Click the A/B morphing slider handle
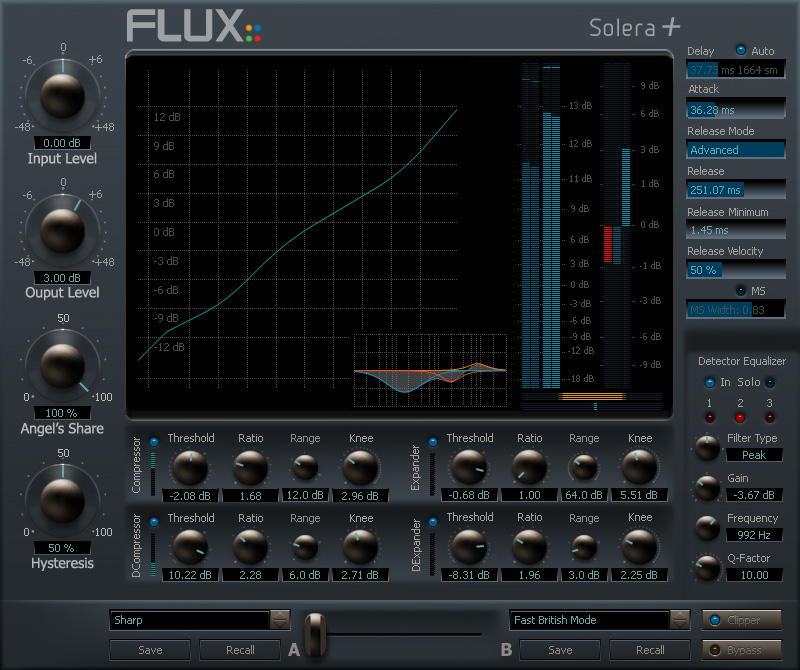800x670 pixels. tap(315, 633)
